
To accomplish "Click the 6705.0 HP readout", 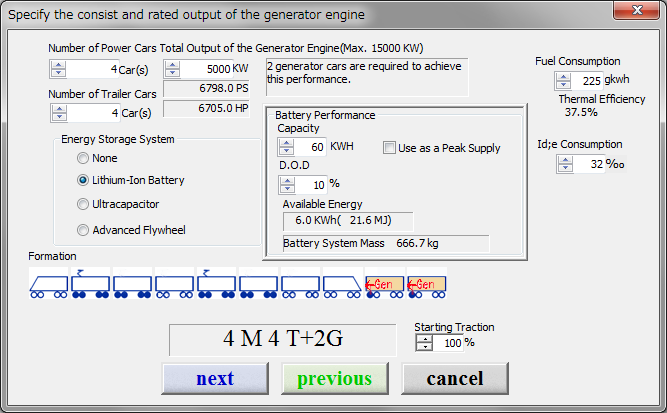I will point(206,108).
